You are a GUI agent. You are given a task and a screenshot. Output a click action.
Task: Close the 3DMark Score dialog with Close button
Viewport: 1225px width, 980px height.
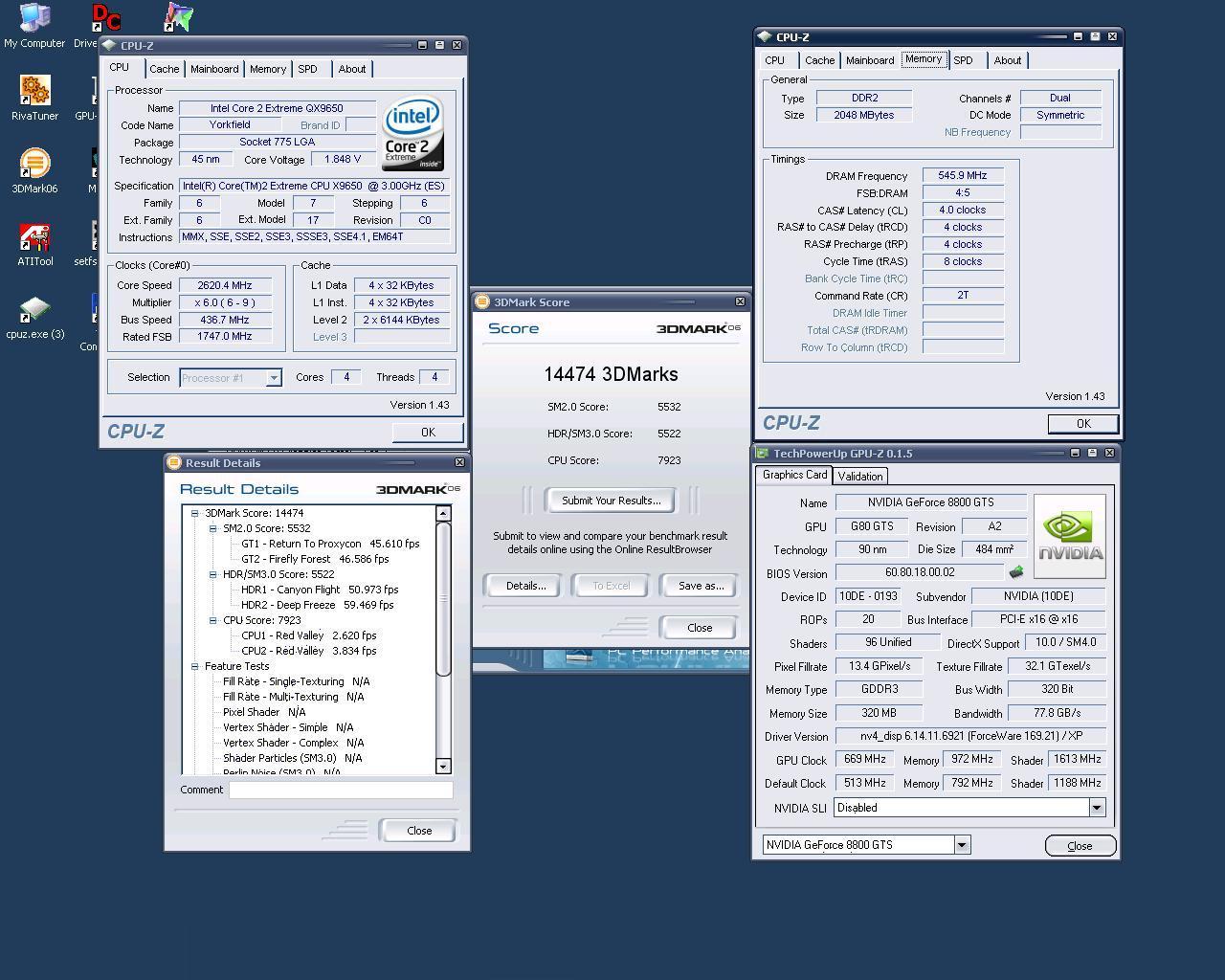(699, 628)
